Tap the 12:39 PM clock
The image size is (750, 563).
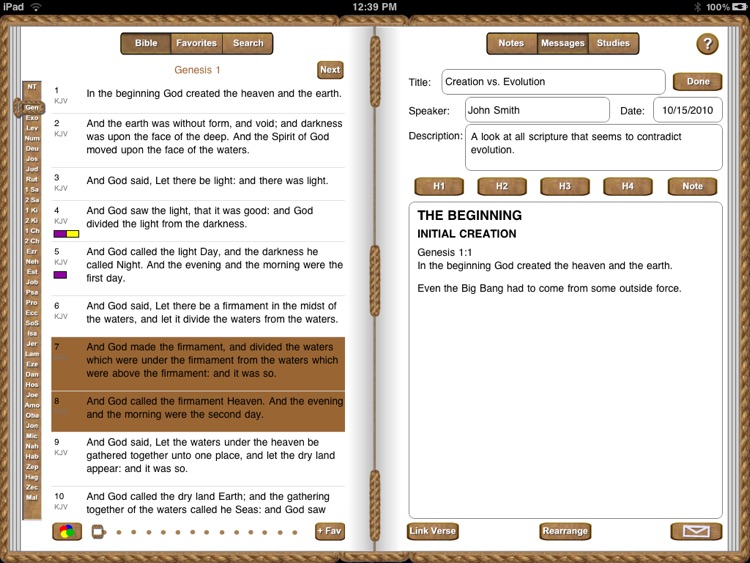click(x=375, y=7)
